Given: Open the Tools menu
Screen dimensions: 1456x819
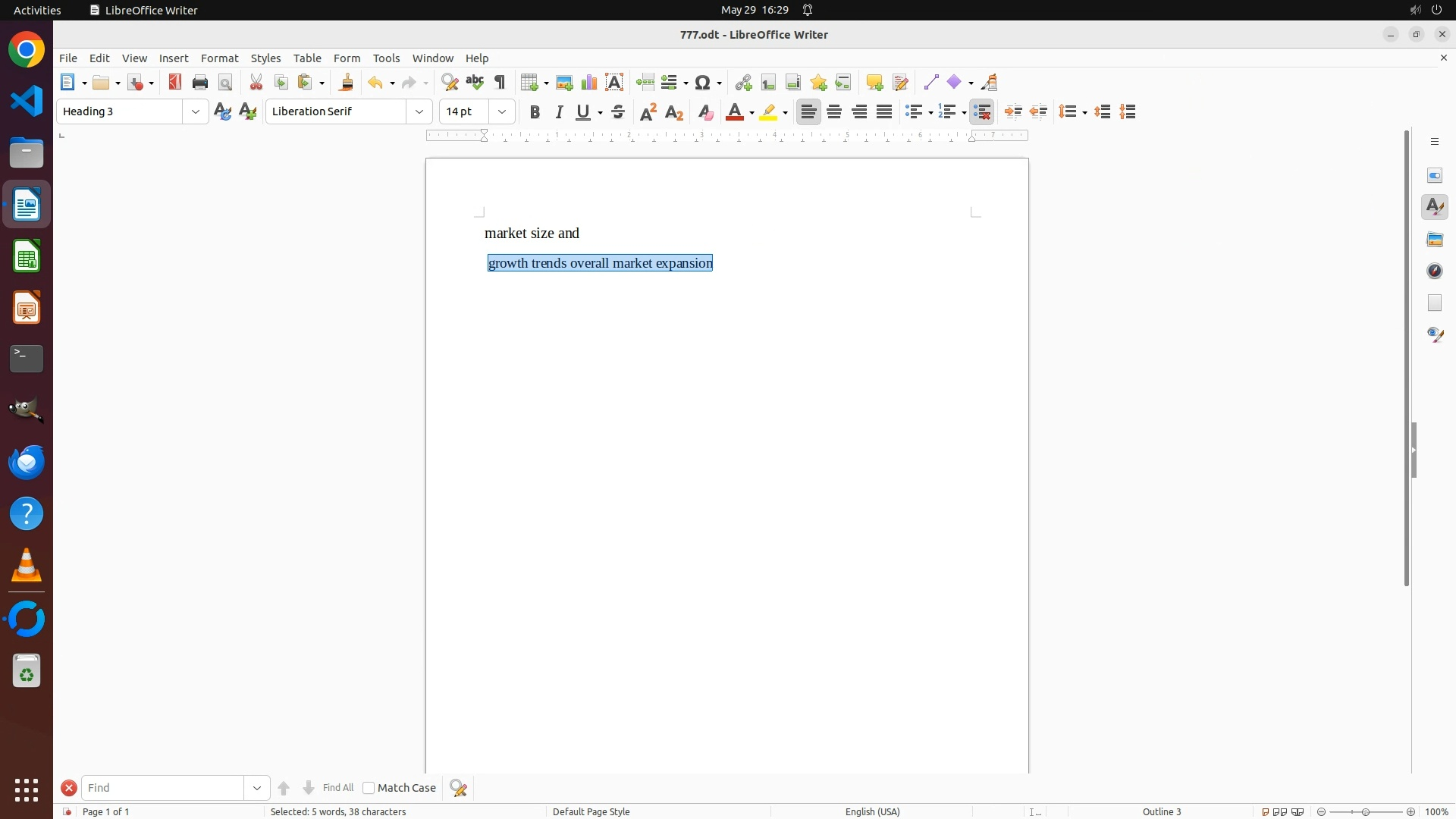Looking at the screenshot, I should pos(386,58).
